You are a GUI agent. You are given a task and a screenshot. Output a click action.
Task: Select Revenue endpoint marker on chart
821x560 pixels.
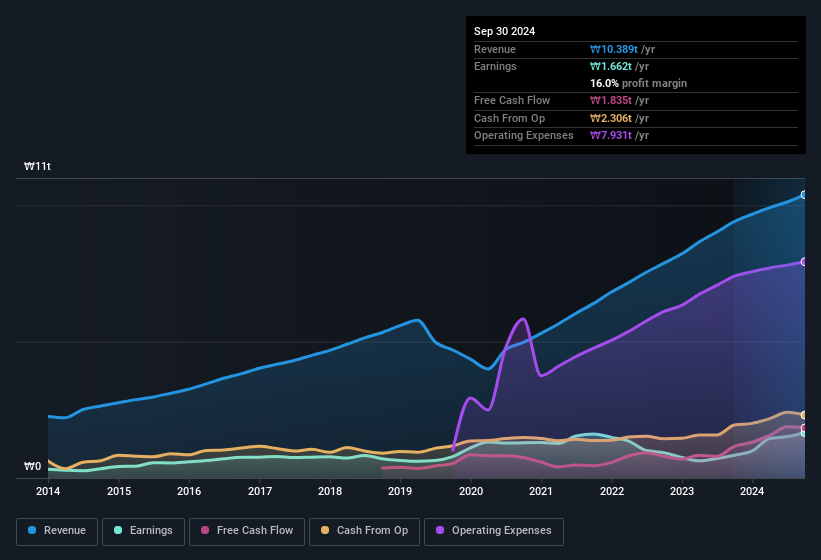[804, 195]
